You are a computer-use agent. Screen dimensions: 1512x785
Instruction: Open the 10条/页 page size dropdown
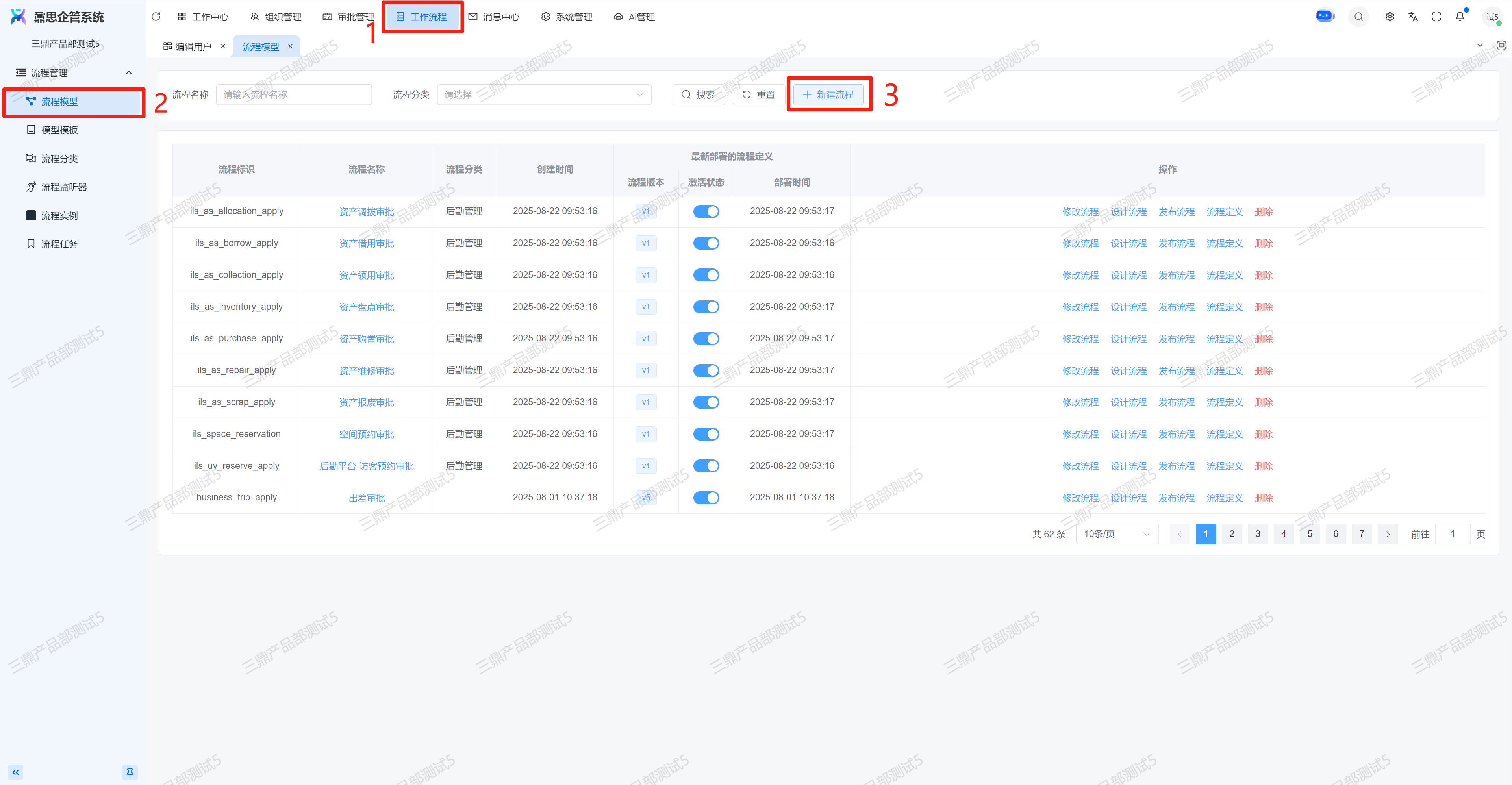click(x=1116, y=534)
